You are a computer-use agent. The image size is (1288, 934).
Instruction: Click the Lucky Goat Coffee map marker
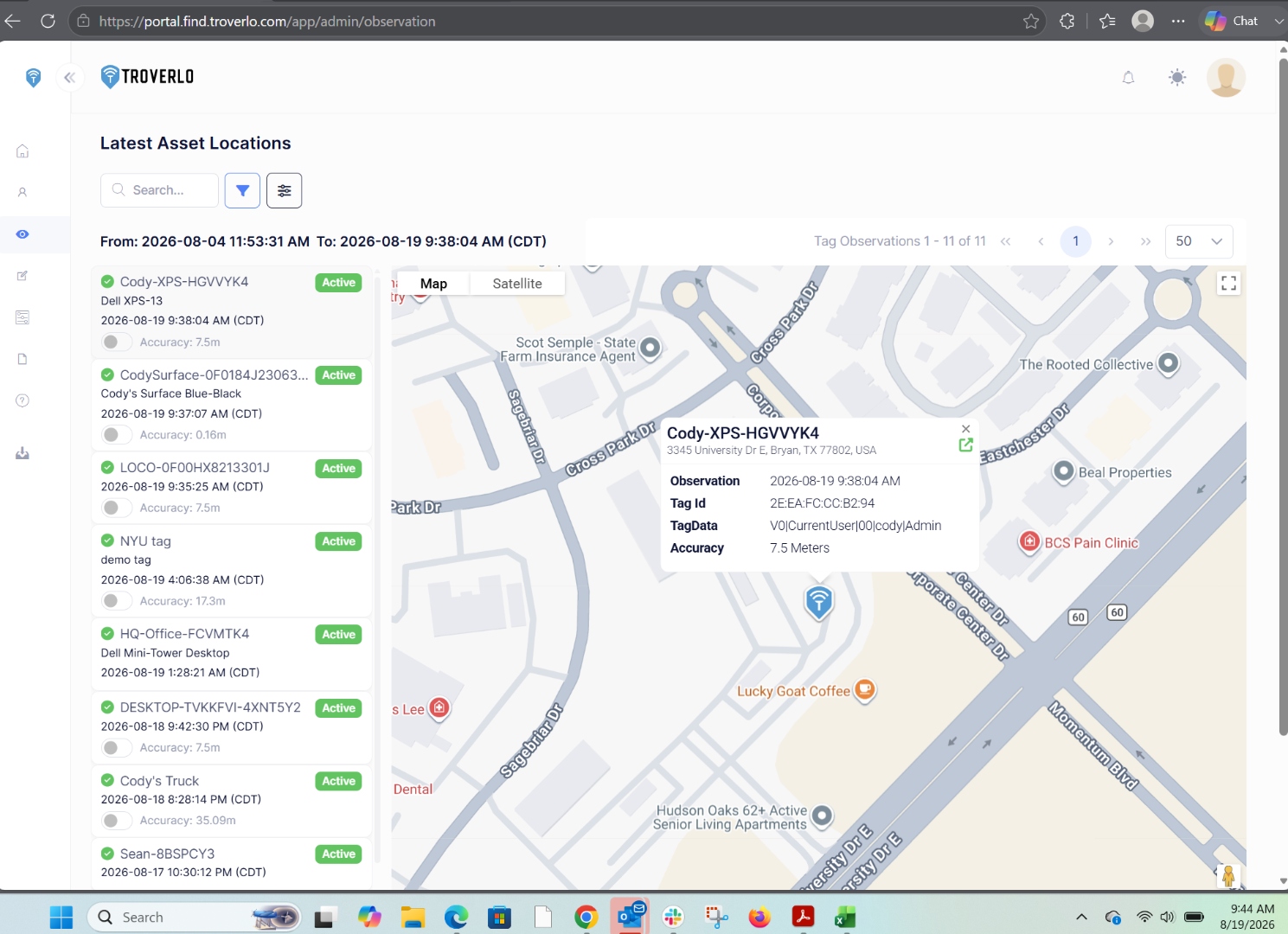click(x=865, y=689)
